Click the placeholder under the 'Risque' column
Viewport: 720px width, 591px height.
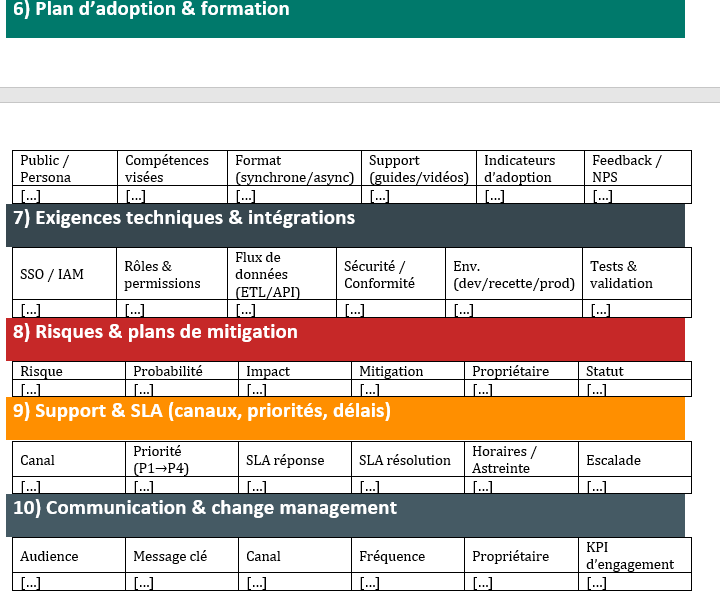click(x=31, y=389)
